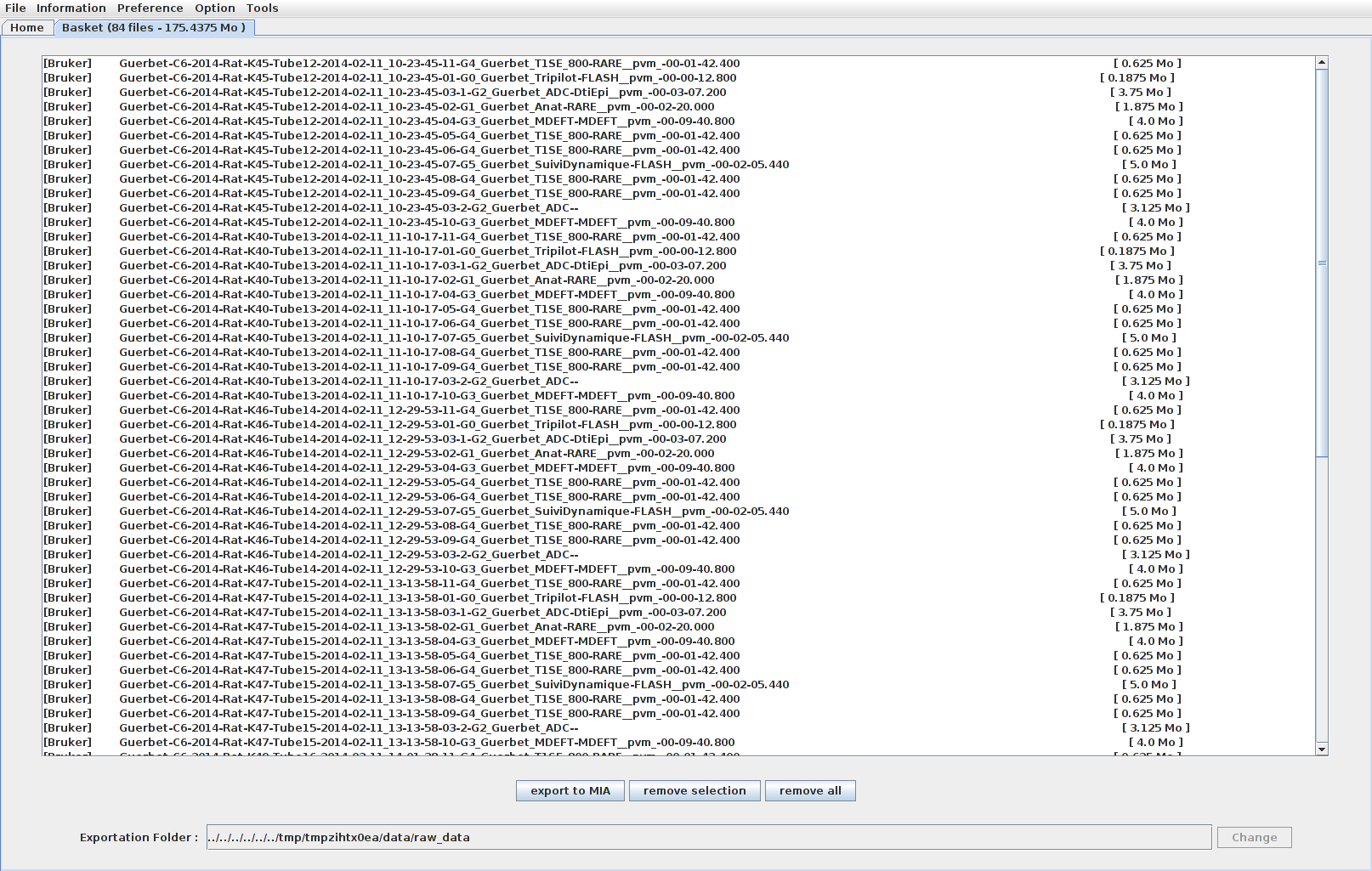
Task: Click the scrollbar down arrow
Action: tap(1322, 749)
